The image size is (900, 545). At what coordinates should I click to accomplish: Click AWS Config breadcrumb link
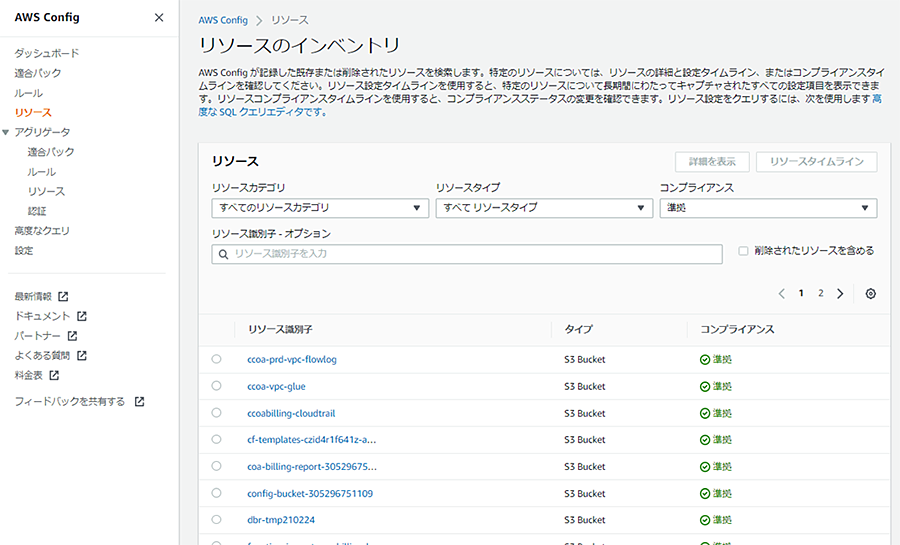[223, 20]
